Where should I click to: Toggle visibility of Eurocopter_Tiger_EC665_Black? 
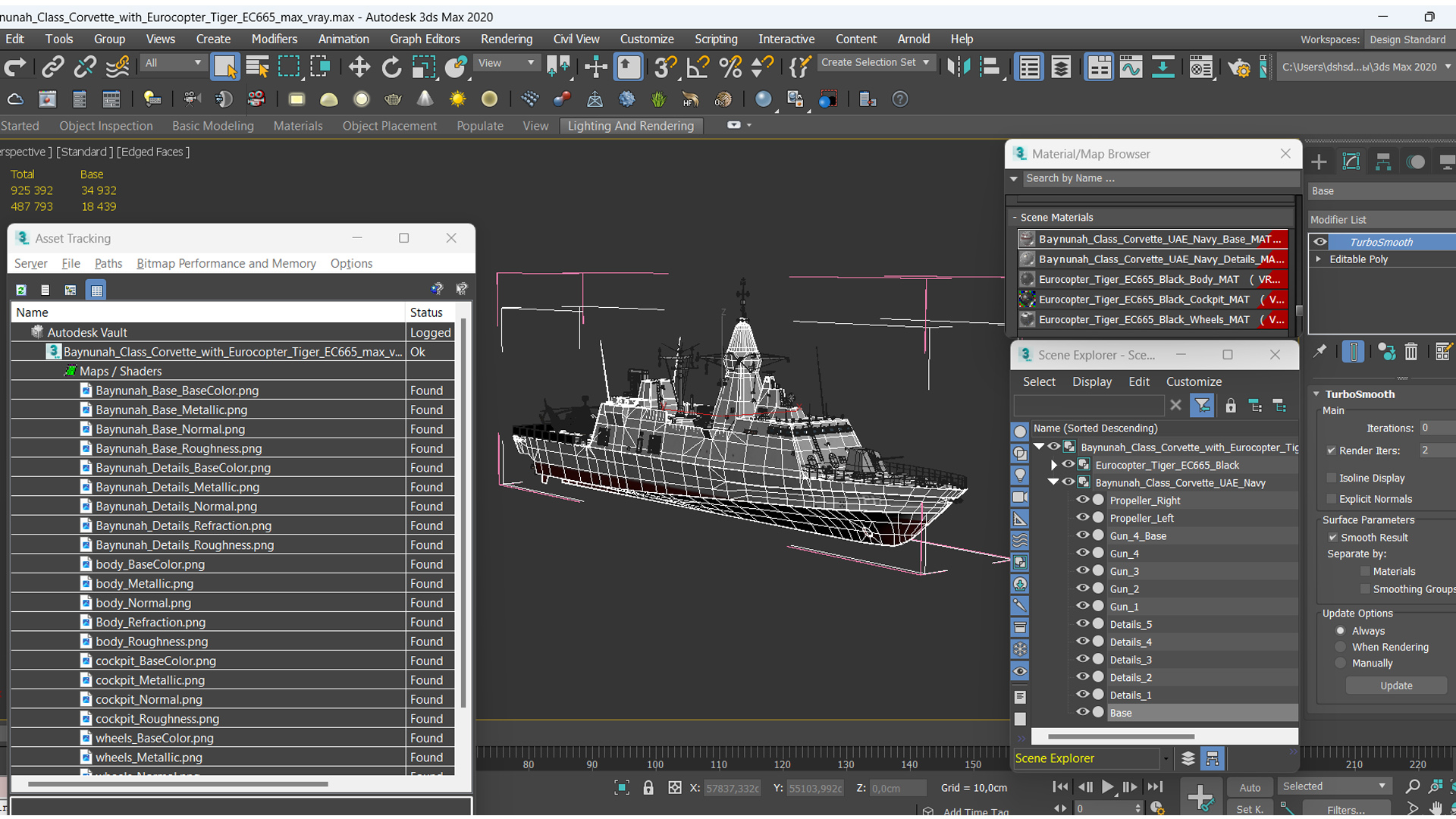click(1063, 464)
